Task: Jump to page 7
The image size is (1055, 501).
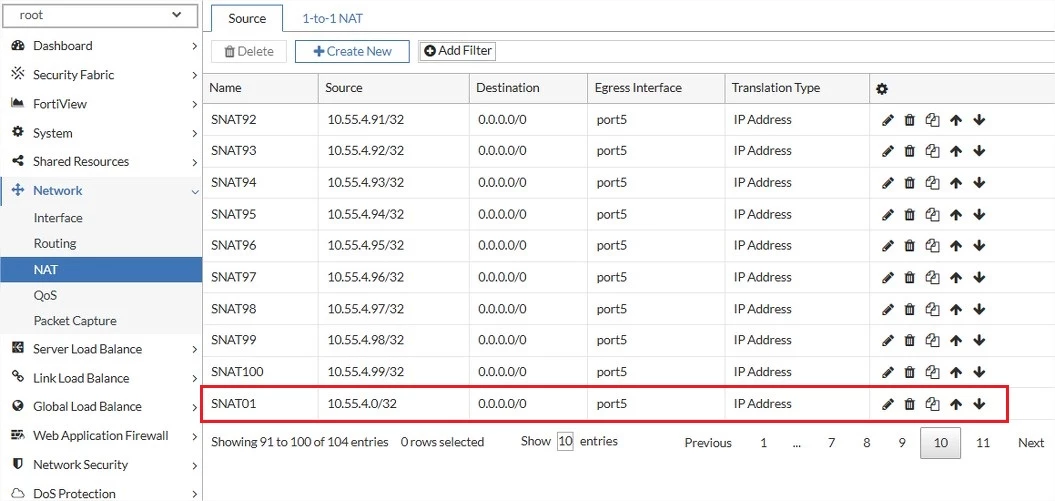Action: click(832, 442)
